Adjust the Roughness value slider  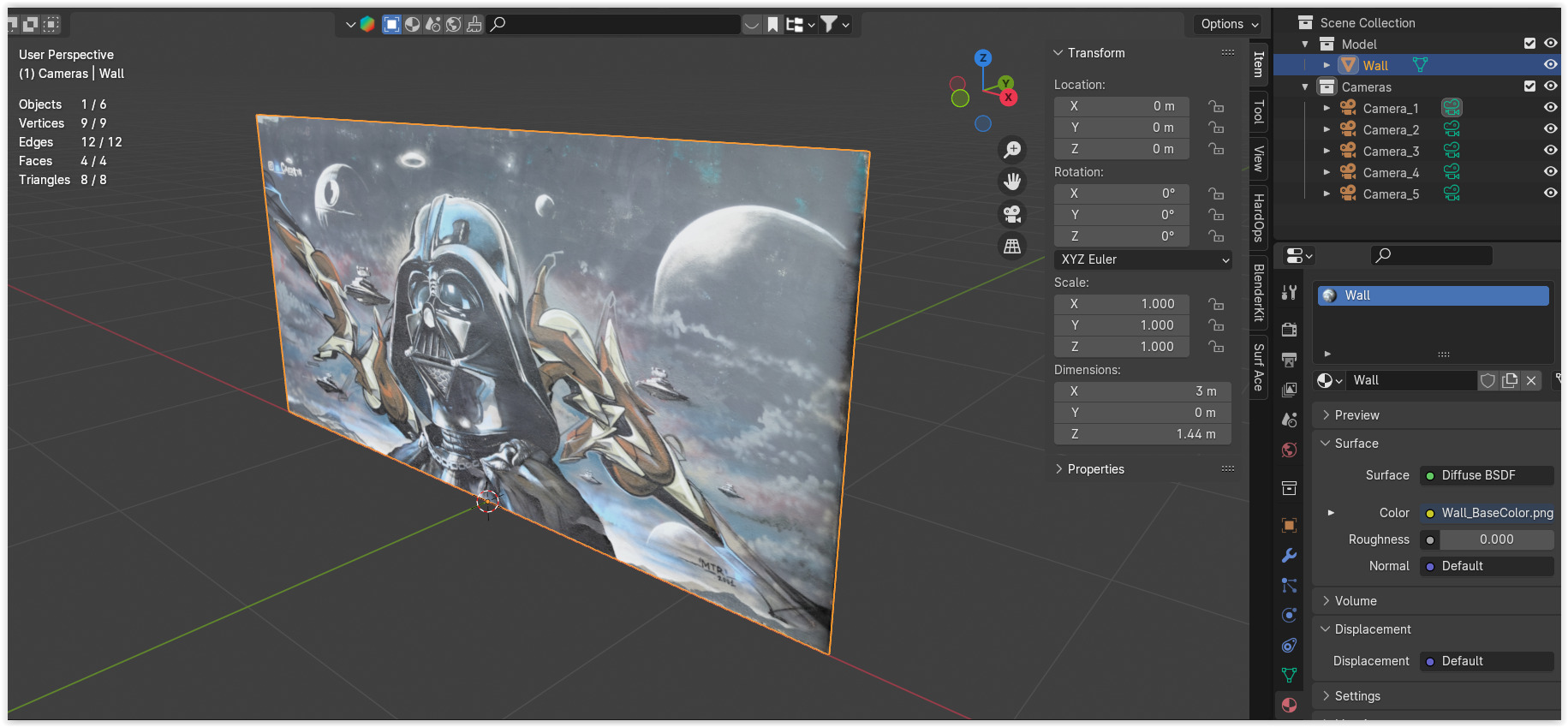pos(1496,539)
